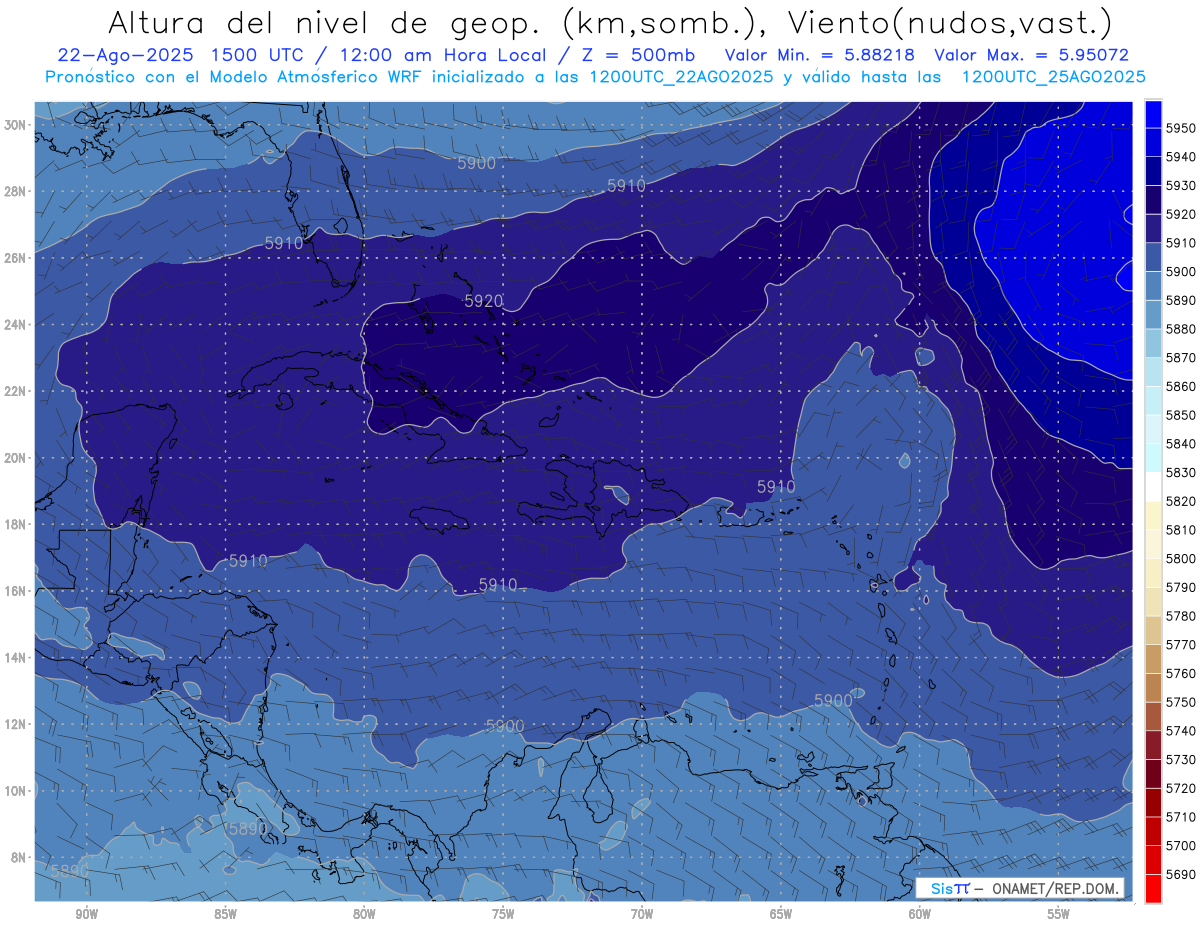The width and height of the screenshot is (1200, 927).
Task: Click the 80W longitude axis label
Action: tap(364, 914)
